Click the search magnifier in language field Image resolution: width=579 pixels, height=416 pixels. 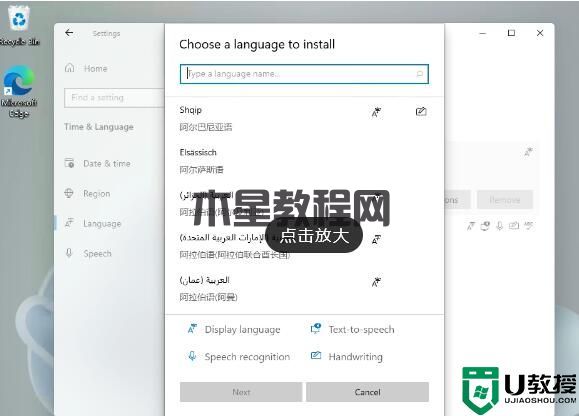coord(419,74)
